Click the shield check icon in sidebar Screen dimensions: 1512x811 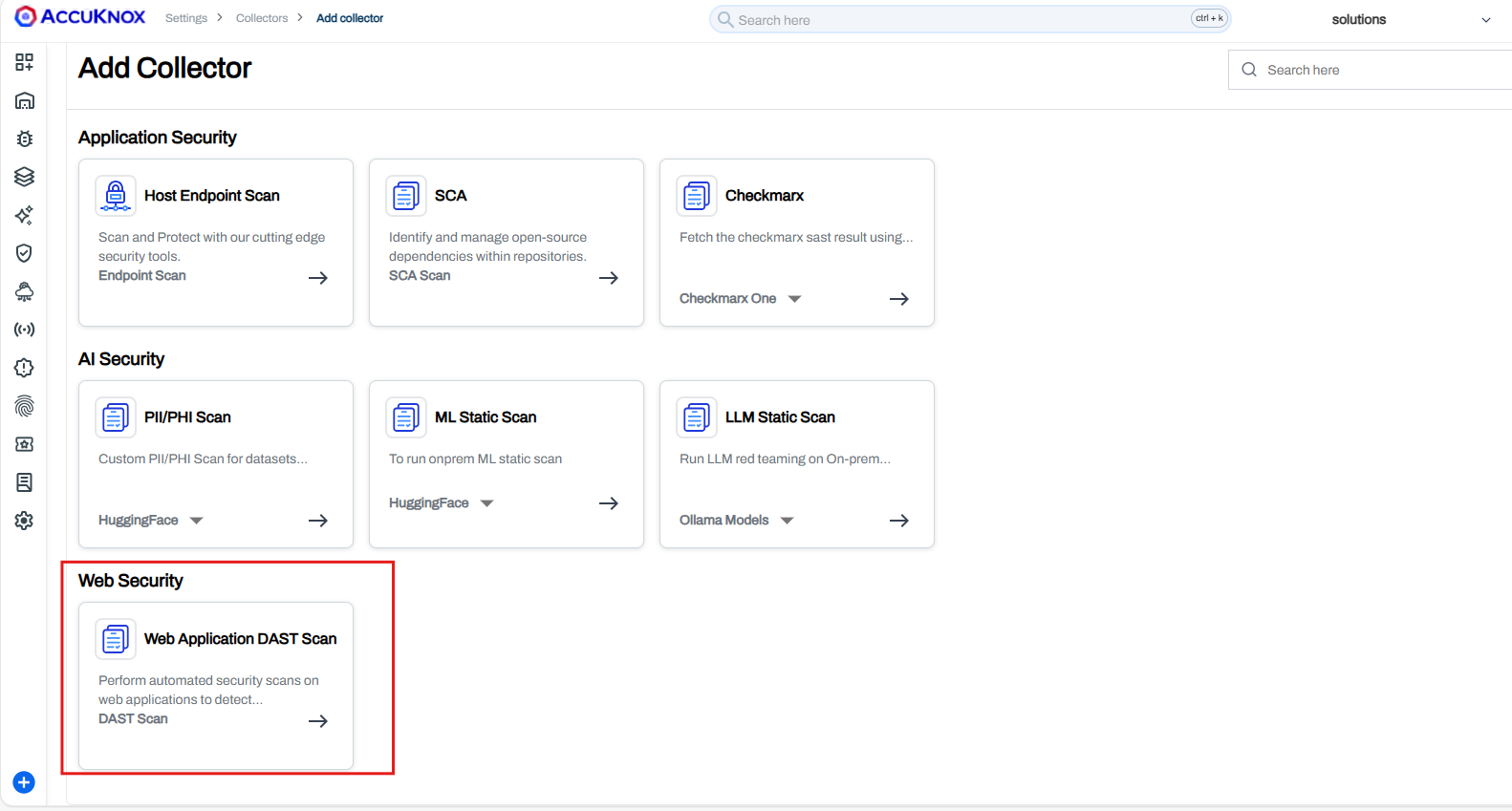click(25, 253)
